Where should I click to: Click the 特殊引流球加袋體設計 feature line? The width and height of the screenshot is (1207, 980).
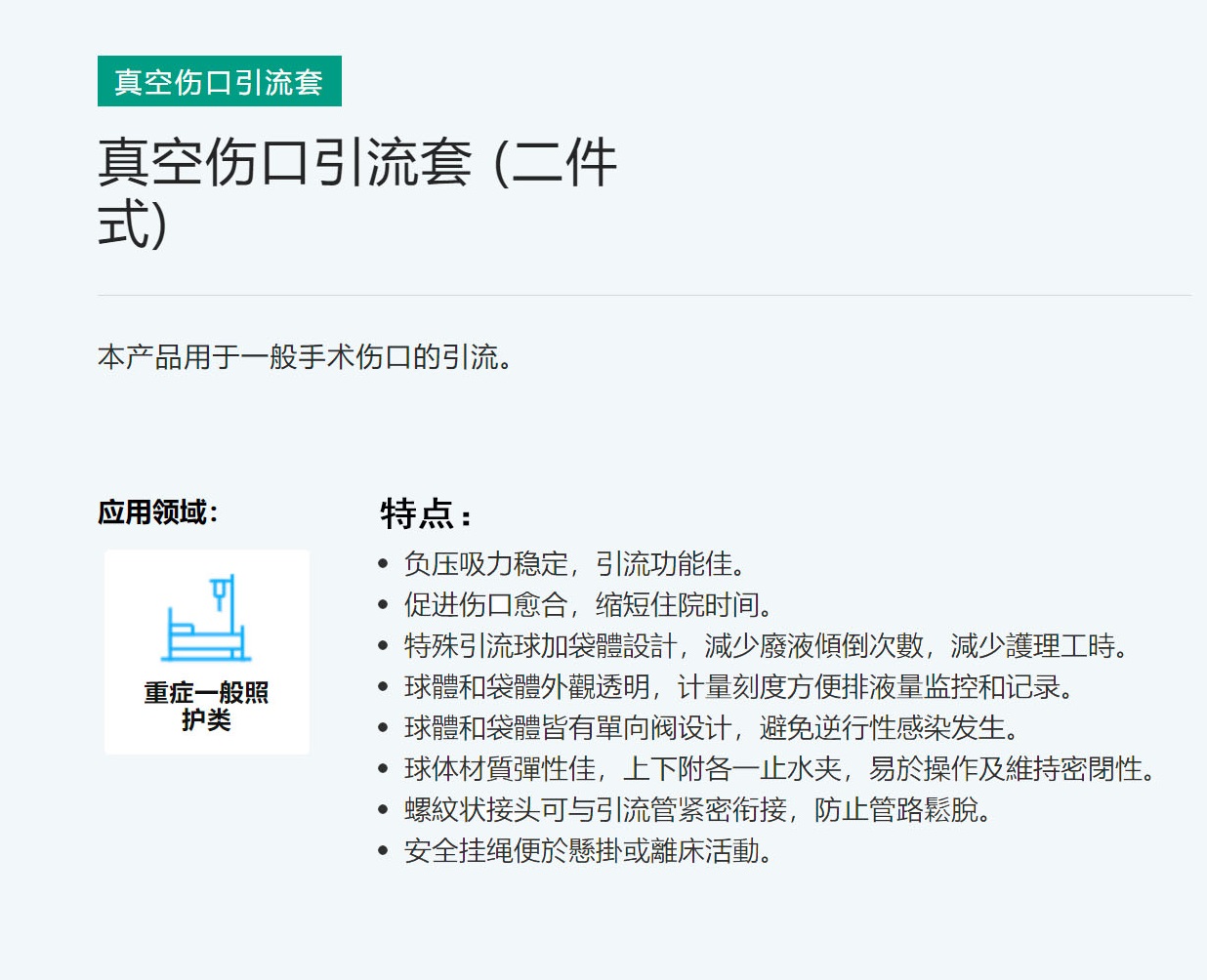pyautogui.click(x=768, y=646)
